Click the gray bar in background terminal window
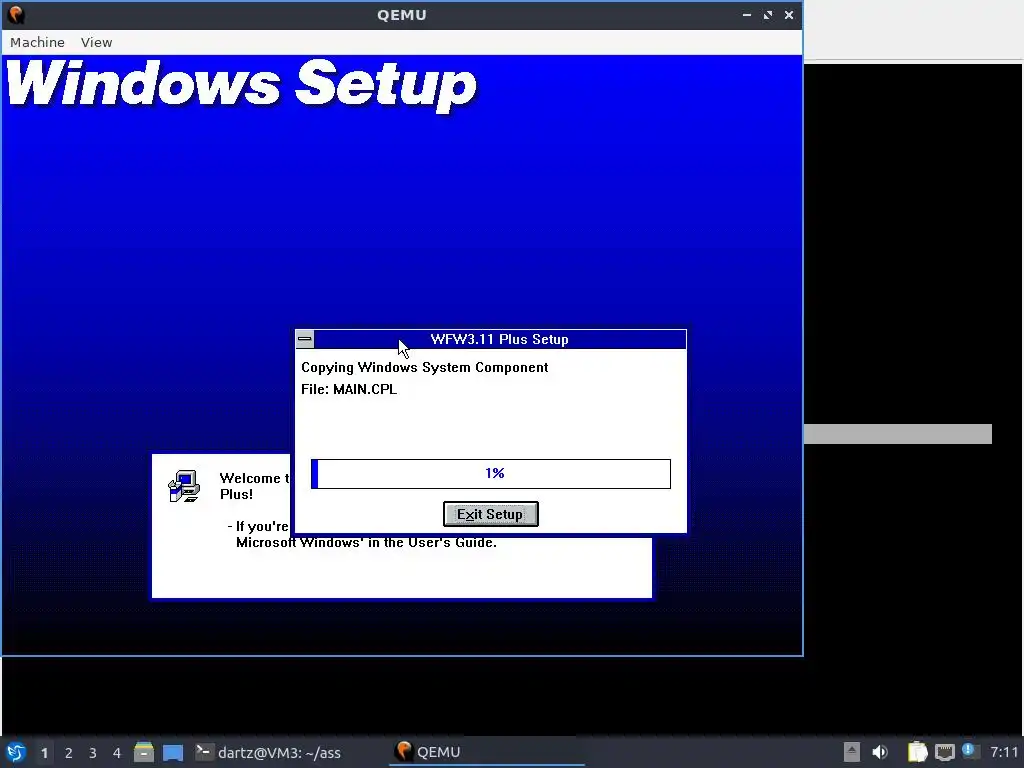Screen dimensions: 1024x768 [897, 434]
